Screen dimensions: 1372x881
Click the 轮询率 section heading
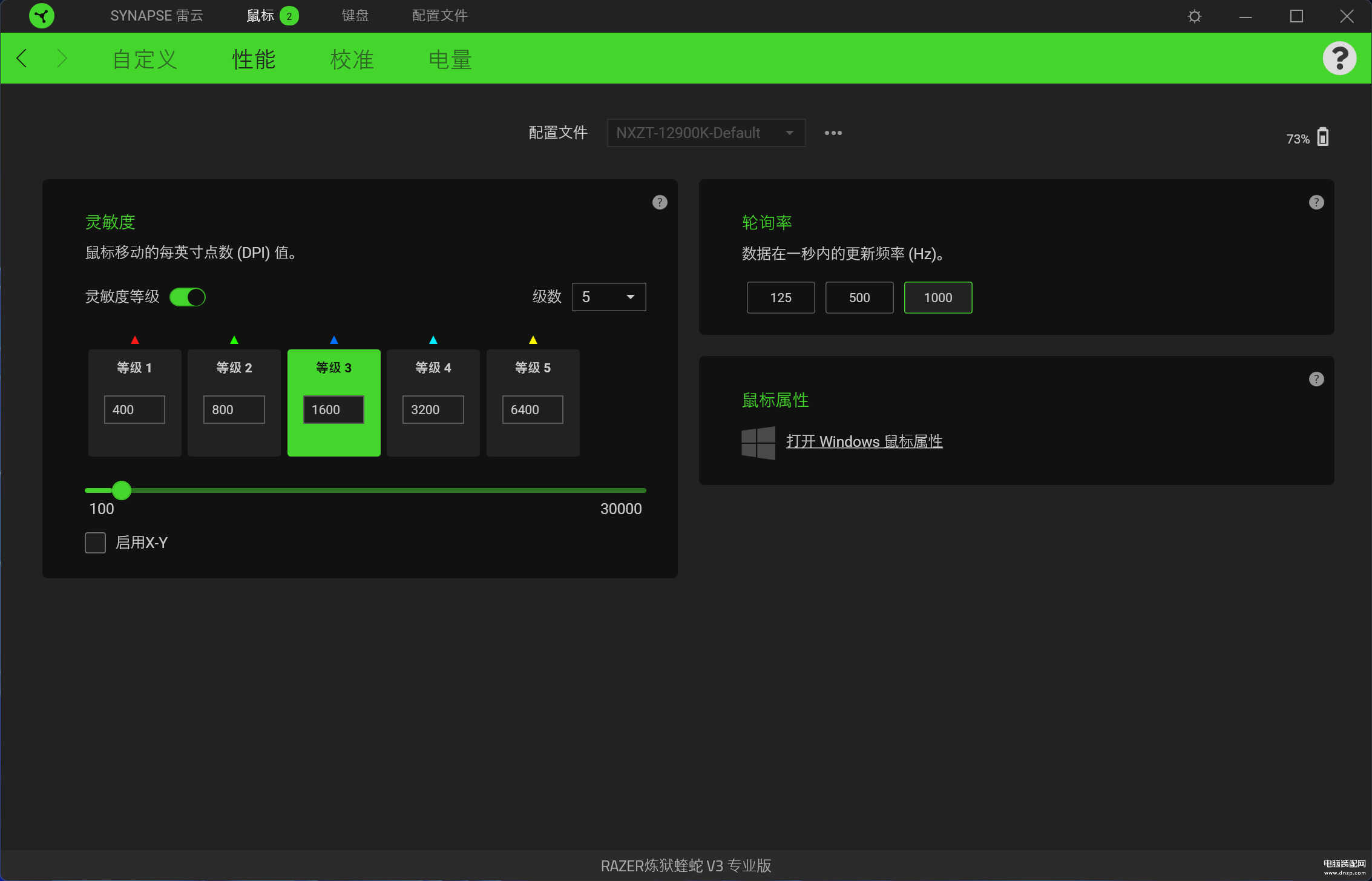767,222
